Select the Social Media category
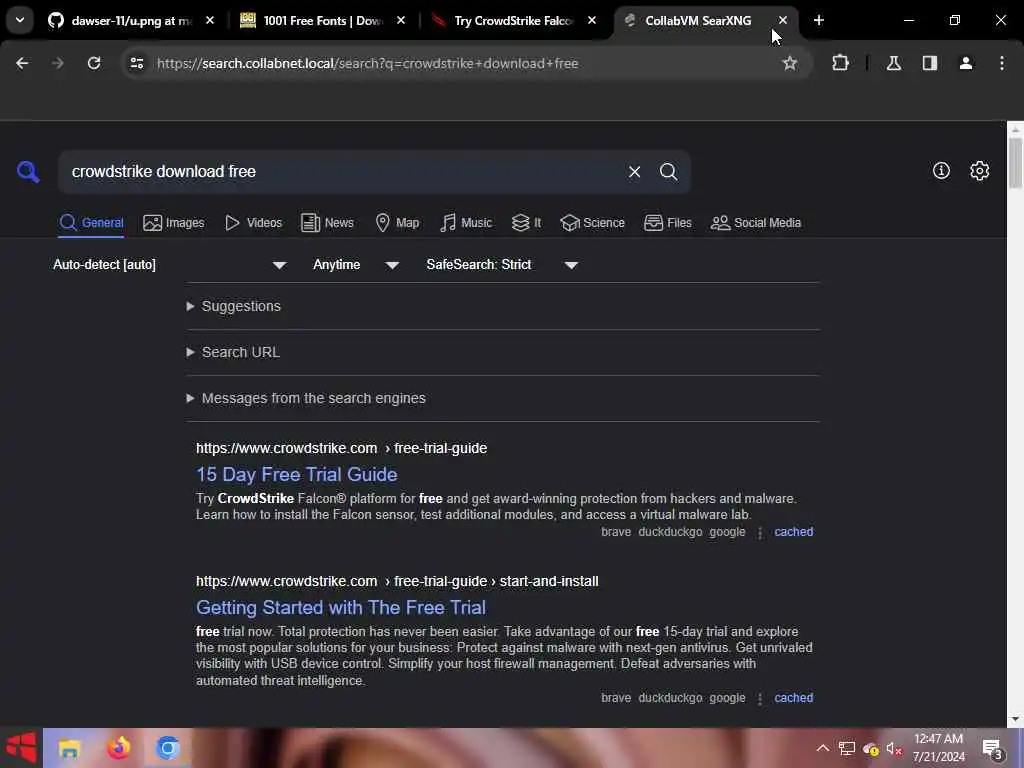The height and width of the screenshot is (768, 1024). point(756,223)
